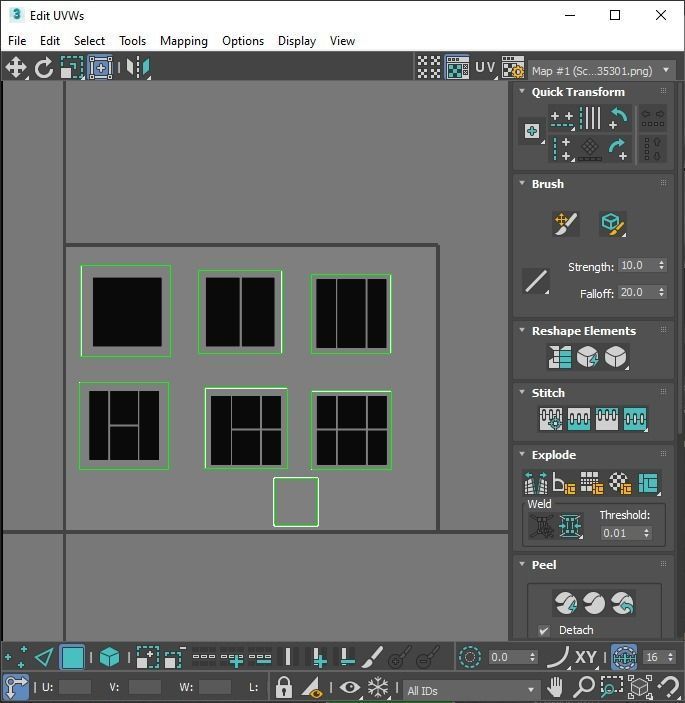Click the Linear Align vertical bars icon
685x703 pixels.
(x=590, y=118)
